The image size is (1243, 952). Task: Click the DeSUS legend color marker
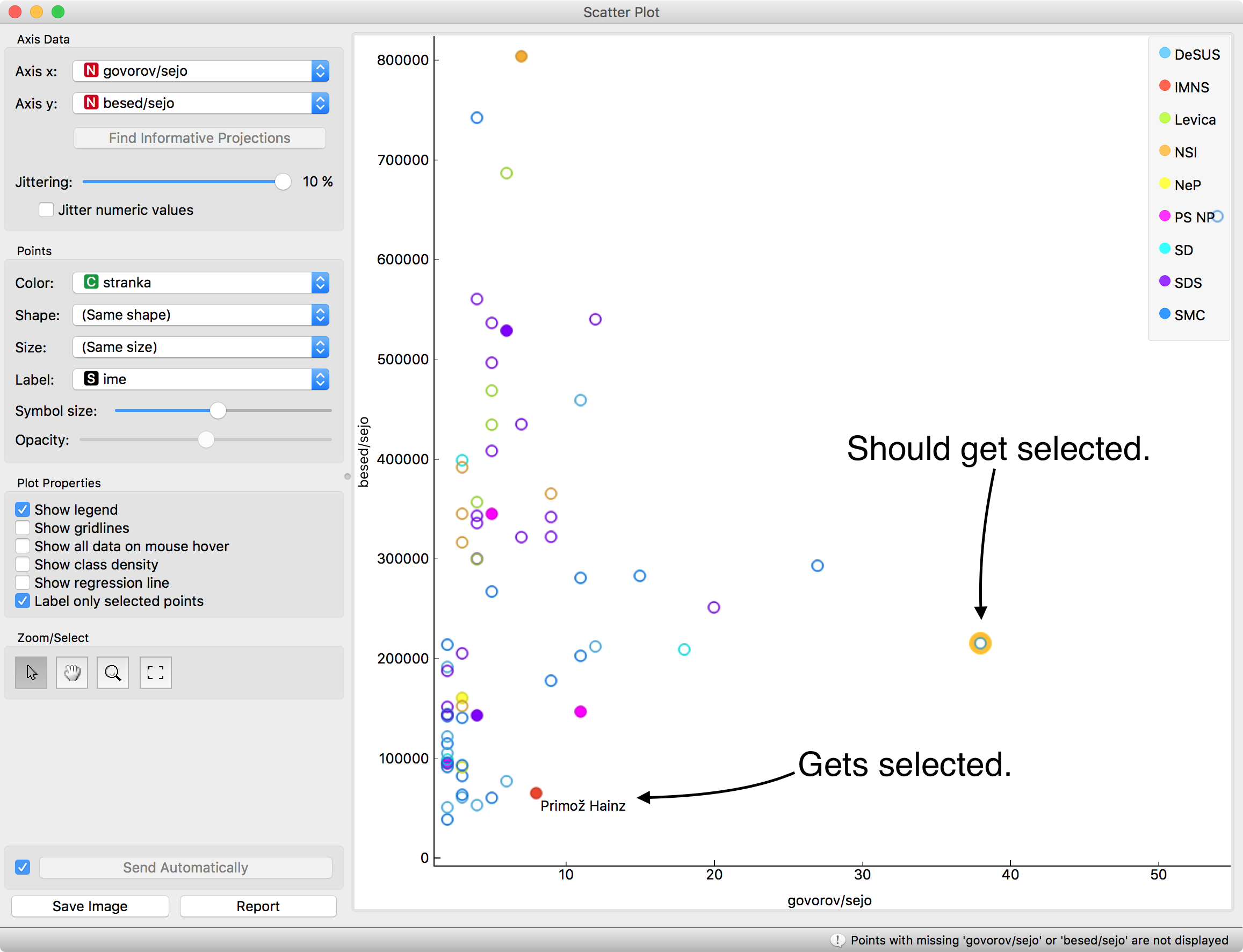pyautogui.click(x=1164, y=53)
